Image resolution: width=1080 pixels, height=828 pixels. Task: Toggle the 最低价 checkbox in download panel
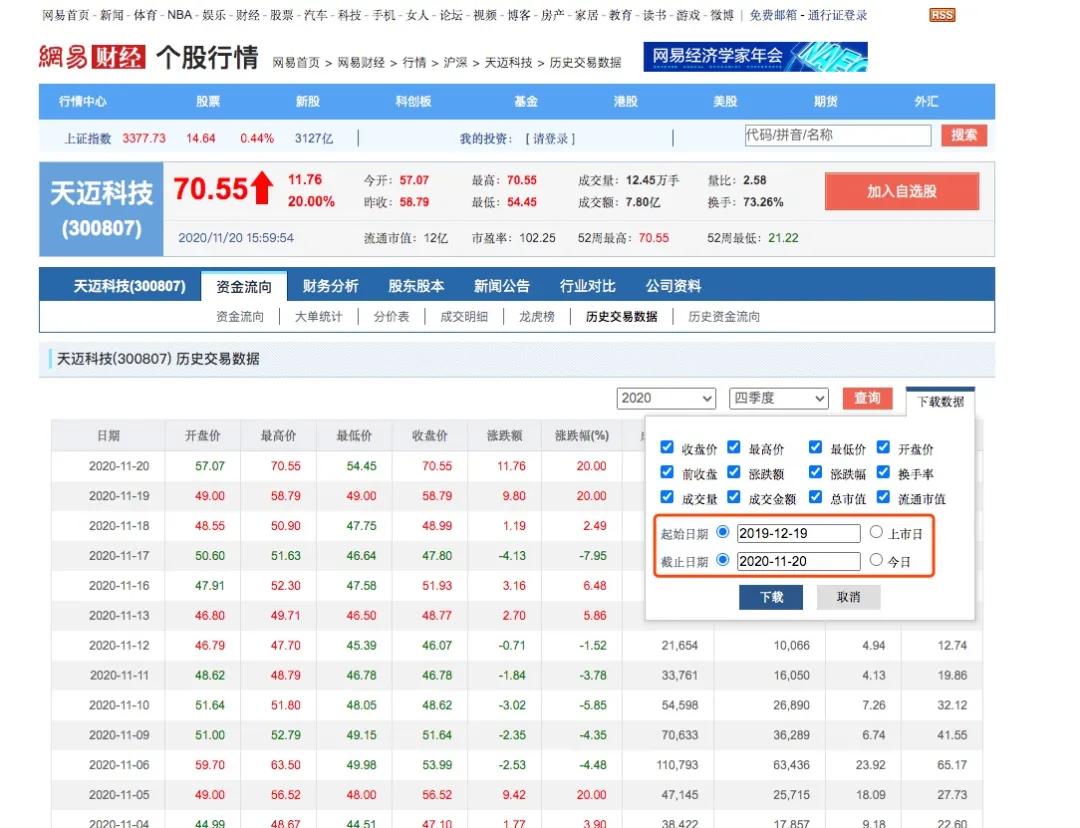(815, 448)
